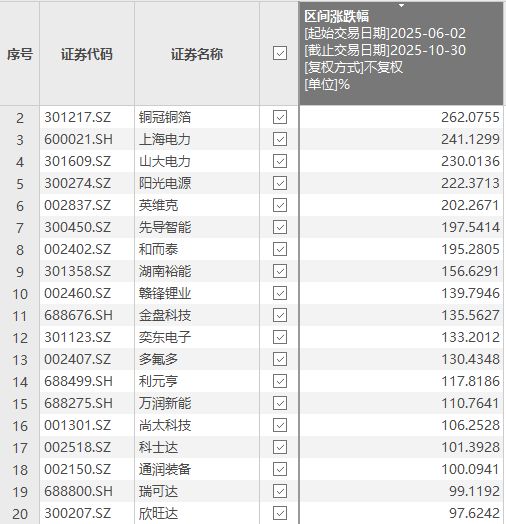506x524 pixels.
Task: Select the value 202.2671
Action: click(470, 205)
